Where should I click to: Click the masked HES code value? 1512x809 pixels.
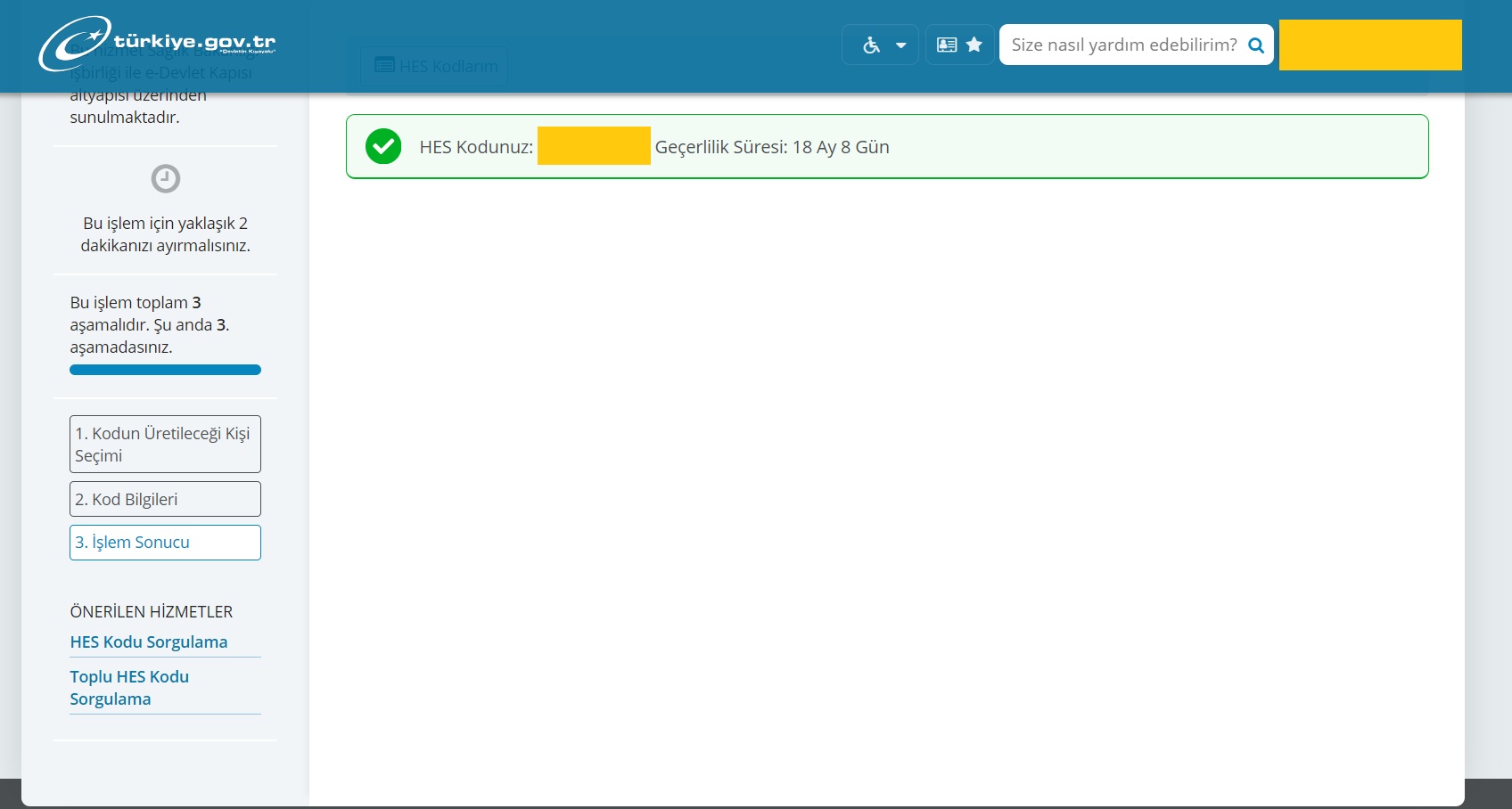[594, 147]
